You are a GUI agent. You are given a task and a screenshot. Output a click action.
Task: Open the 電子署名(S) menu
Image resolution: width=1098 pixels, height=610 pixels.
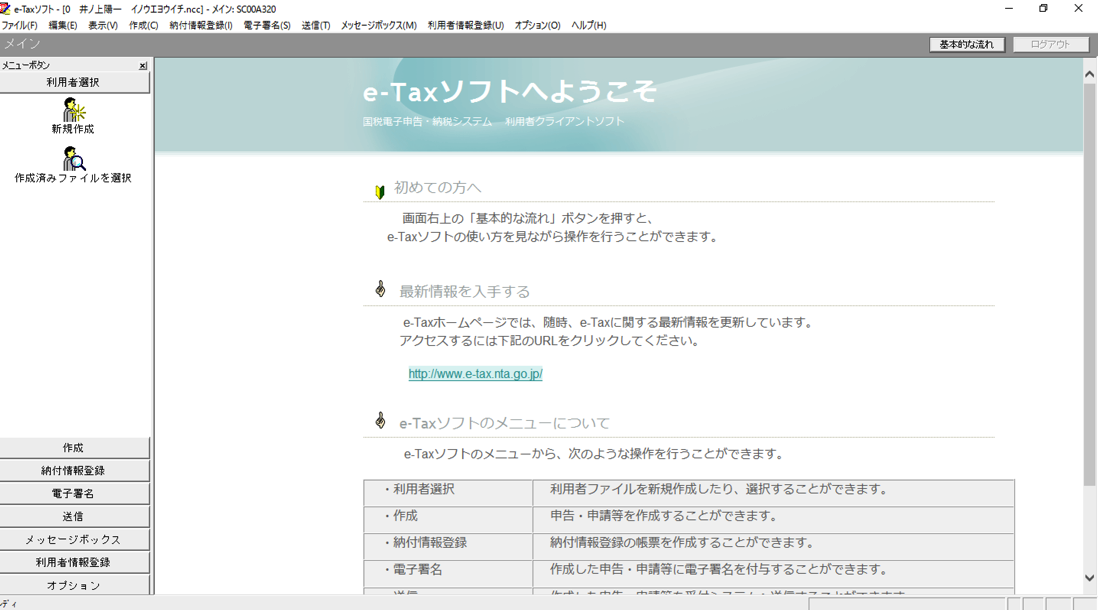coord(267,25)
